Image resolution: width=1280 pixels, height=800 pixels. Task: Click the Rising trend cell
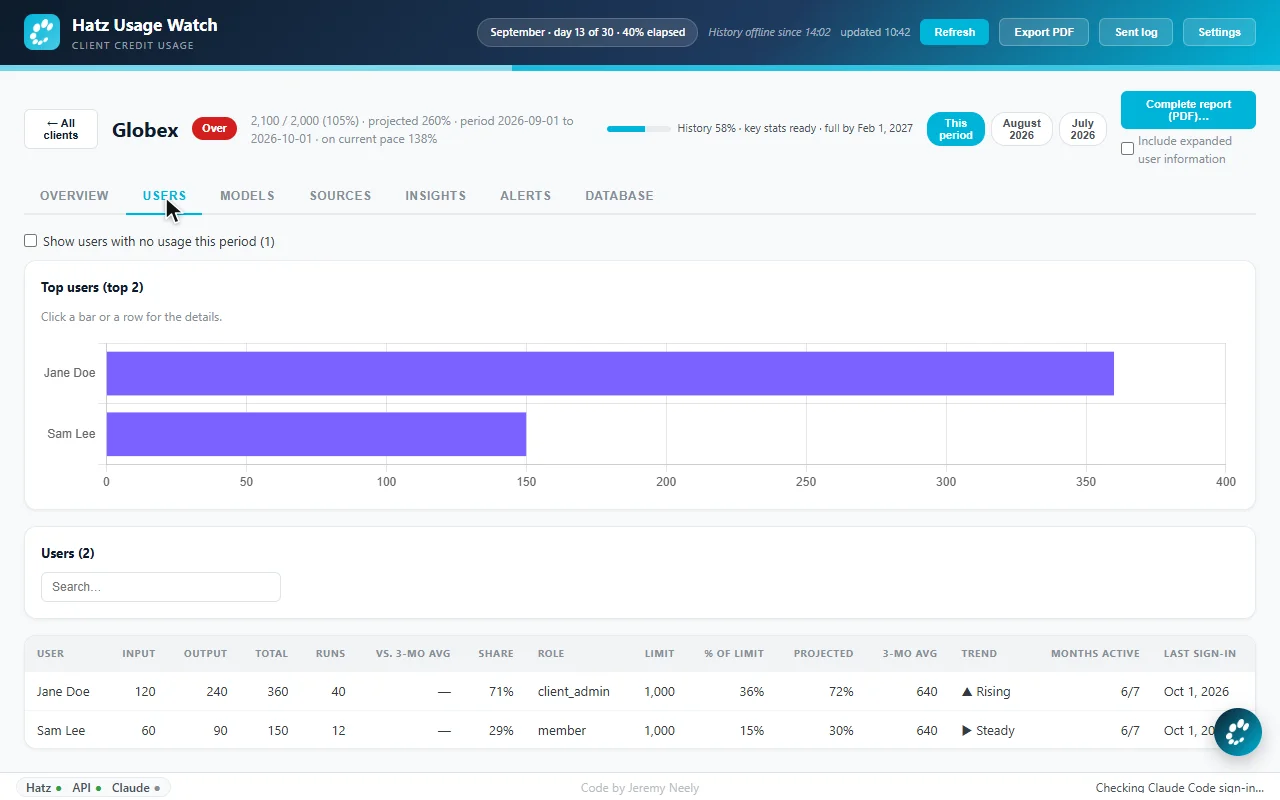click(986, 692)
